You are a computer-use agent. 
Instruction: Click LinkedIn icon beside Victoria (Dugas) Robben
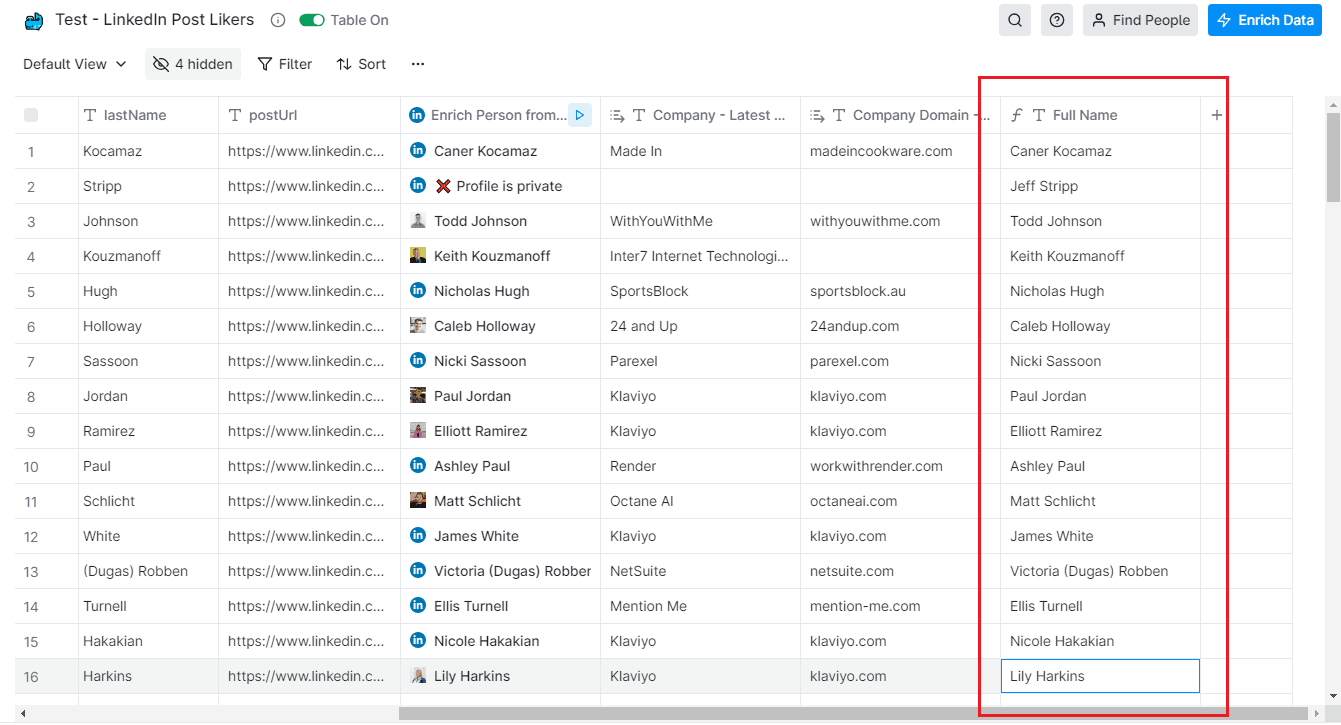coord(418,571)
